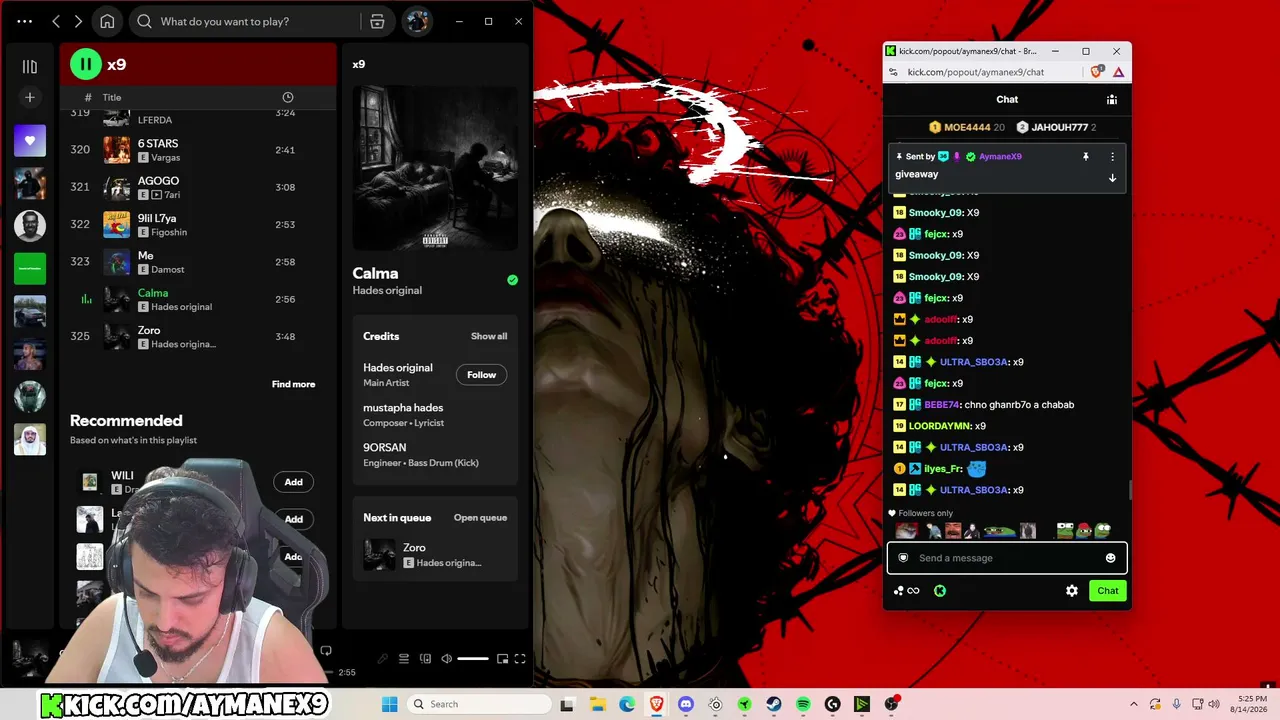Send message with the green Chat button
Image resolution: width=1280 pixels, height=720 pixels.
pos(1108,591)
